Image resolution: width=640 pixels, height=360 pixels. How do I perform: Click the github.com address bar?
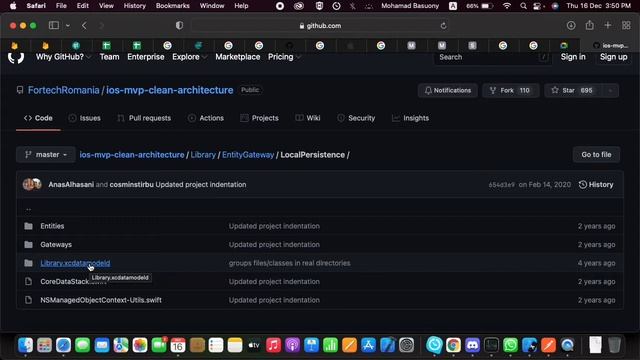pos(320,25)
